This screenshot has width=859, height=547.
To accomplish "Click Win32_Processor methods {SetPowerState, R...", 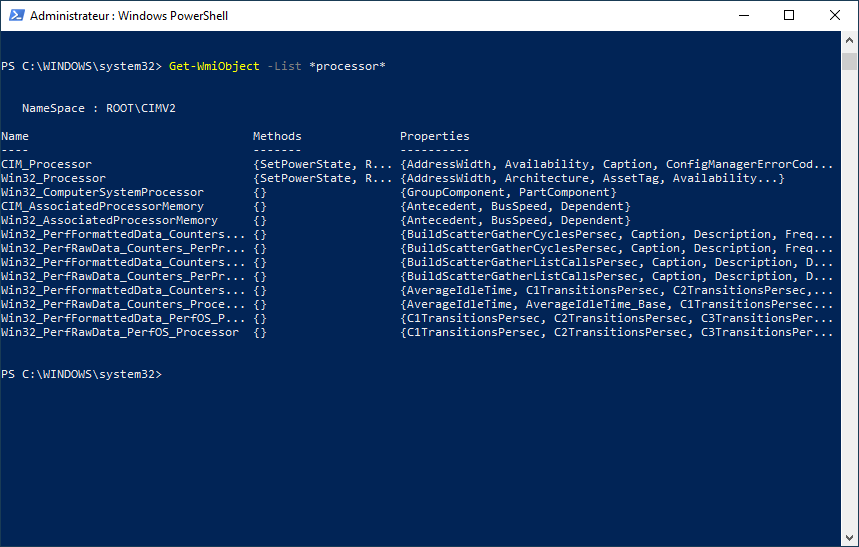I will click(323, 179).
